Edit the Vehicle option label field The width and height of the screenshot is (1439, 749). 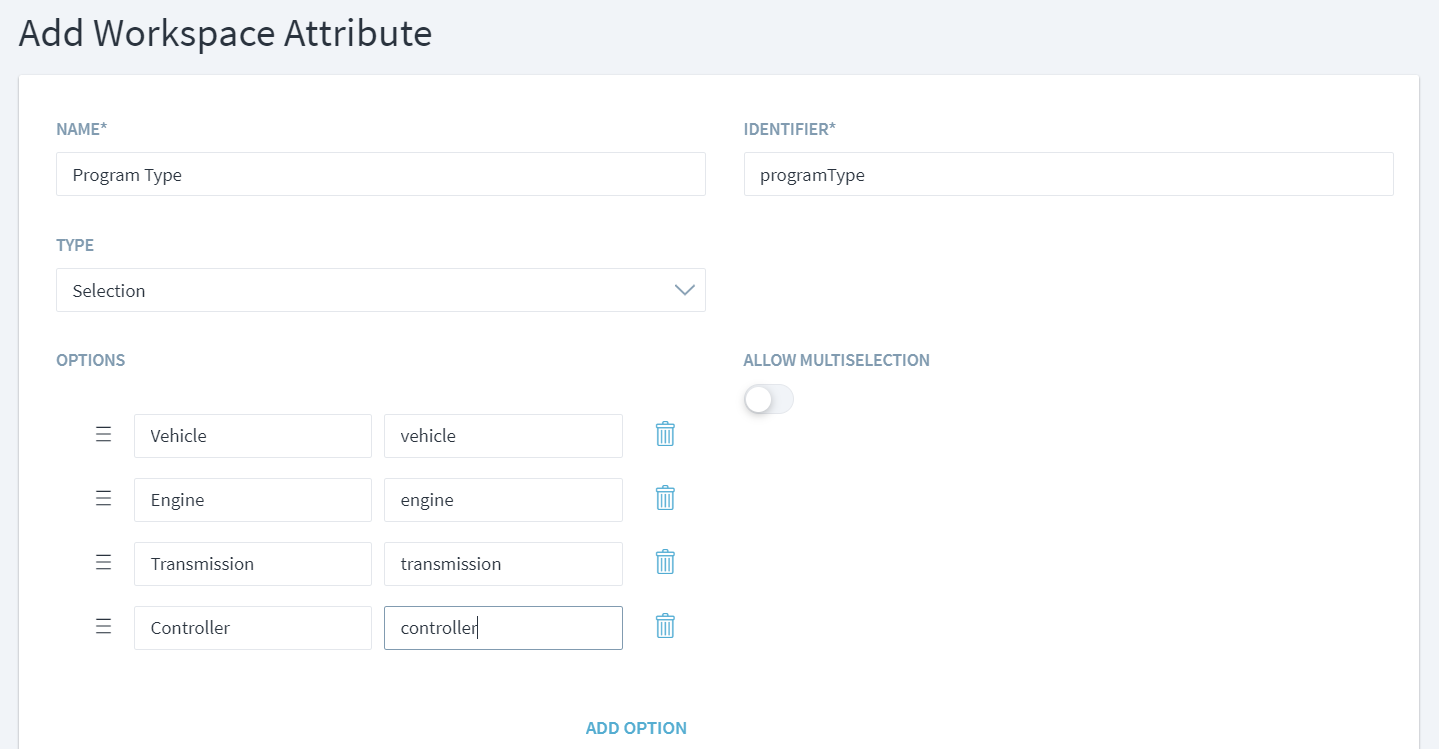[x=252, y=436]
